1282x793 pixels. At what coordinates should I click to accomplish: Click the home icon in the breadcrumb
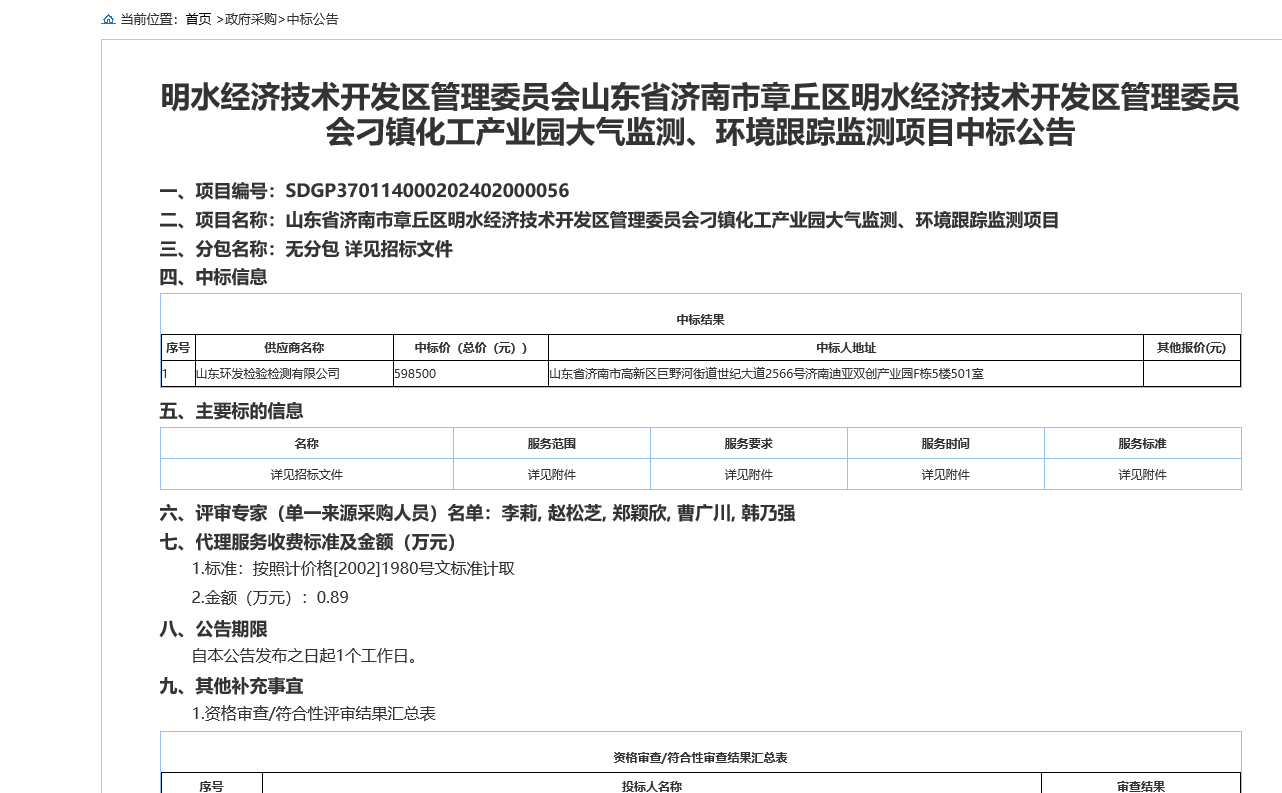pyautogui.click(x=109, y=19)
